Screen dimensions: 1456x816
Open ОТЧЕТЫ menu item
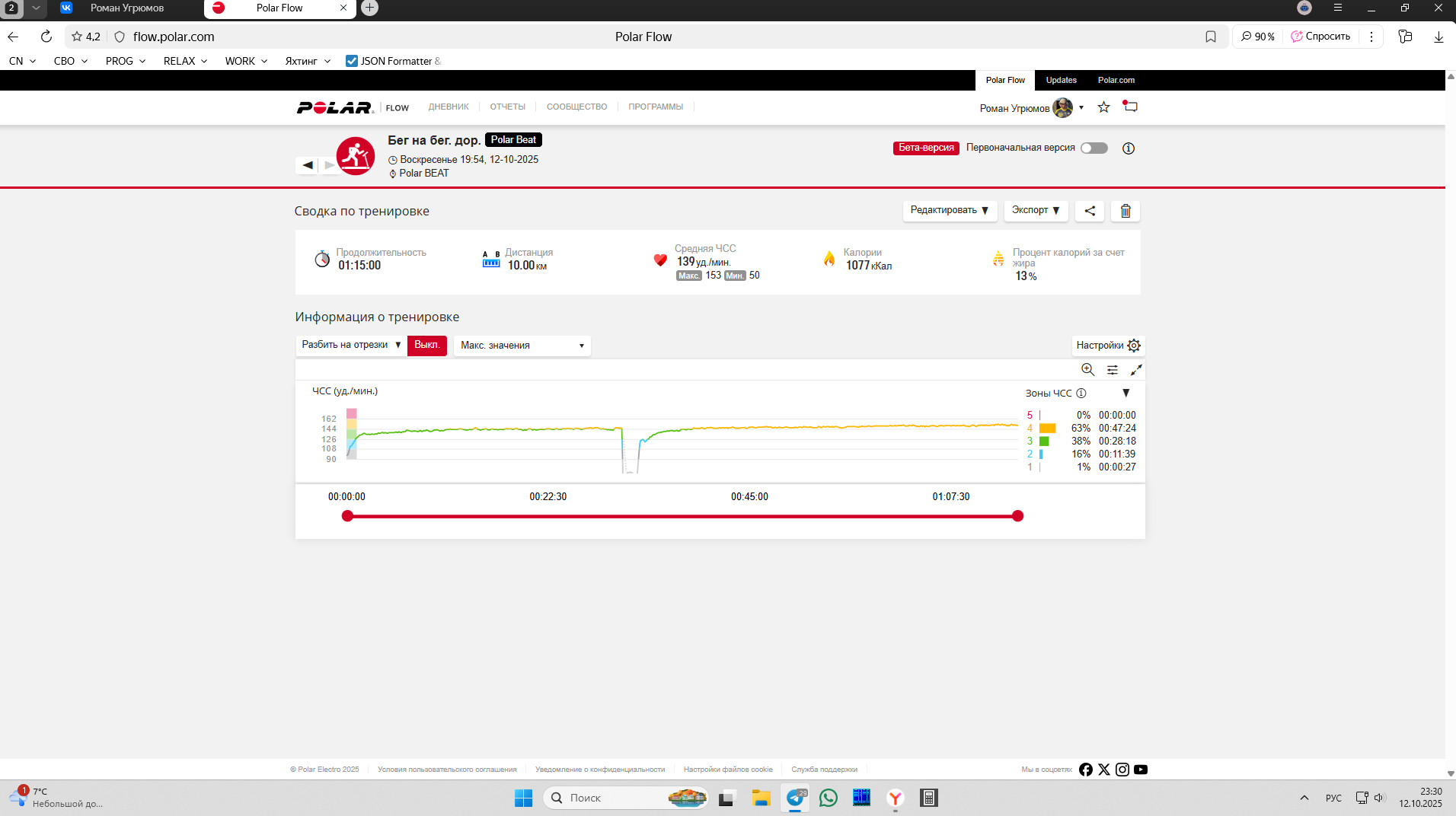click(x=508, y=107)
